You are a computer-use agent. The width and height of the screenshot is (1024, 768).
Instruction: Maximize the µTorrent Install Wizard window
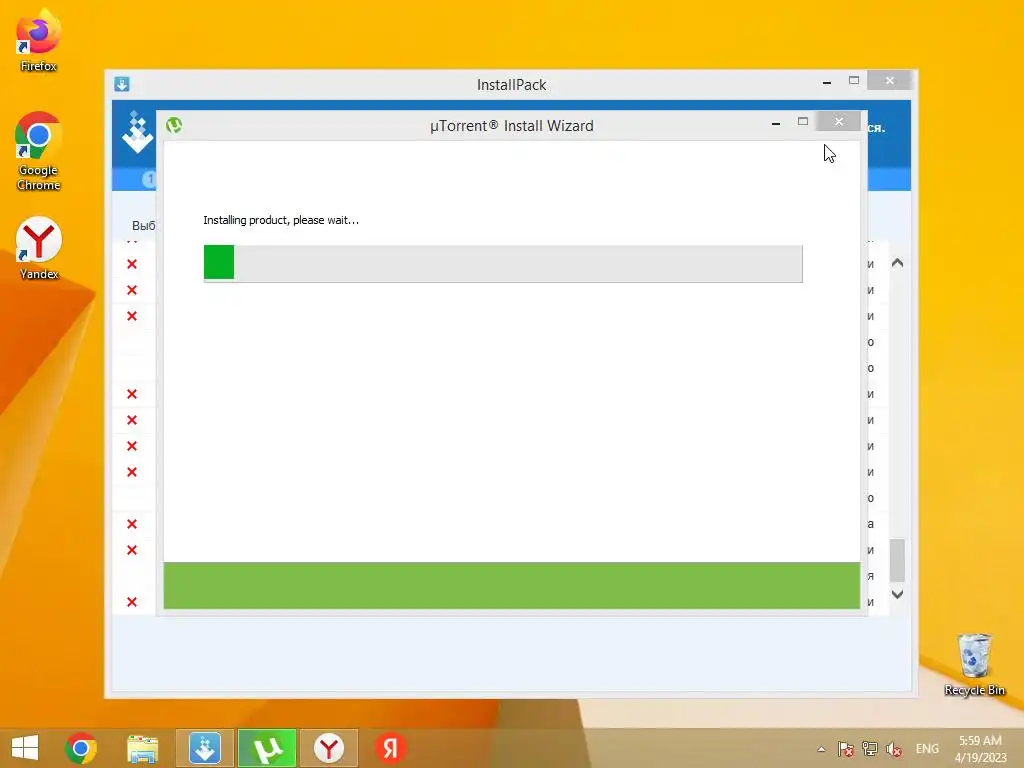(803, 121)
